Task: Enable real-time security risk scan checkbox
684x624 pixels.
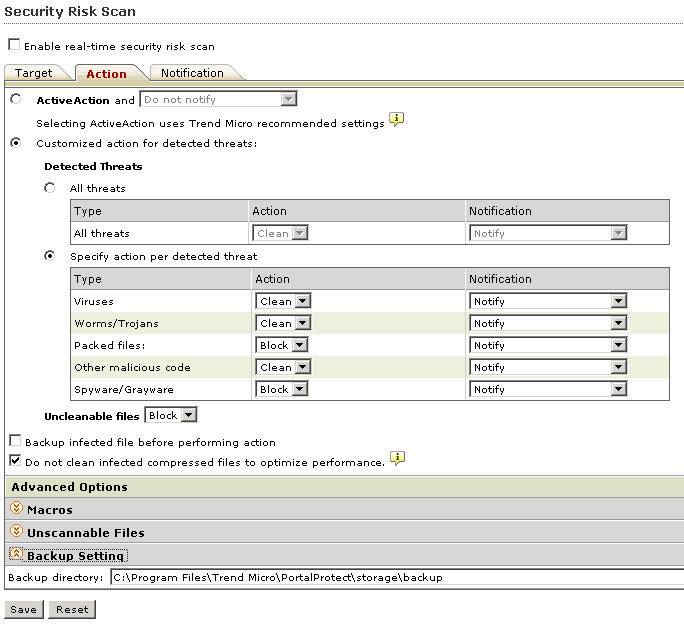Action: [x=14, y=45]
